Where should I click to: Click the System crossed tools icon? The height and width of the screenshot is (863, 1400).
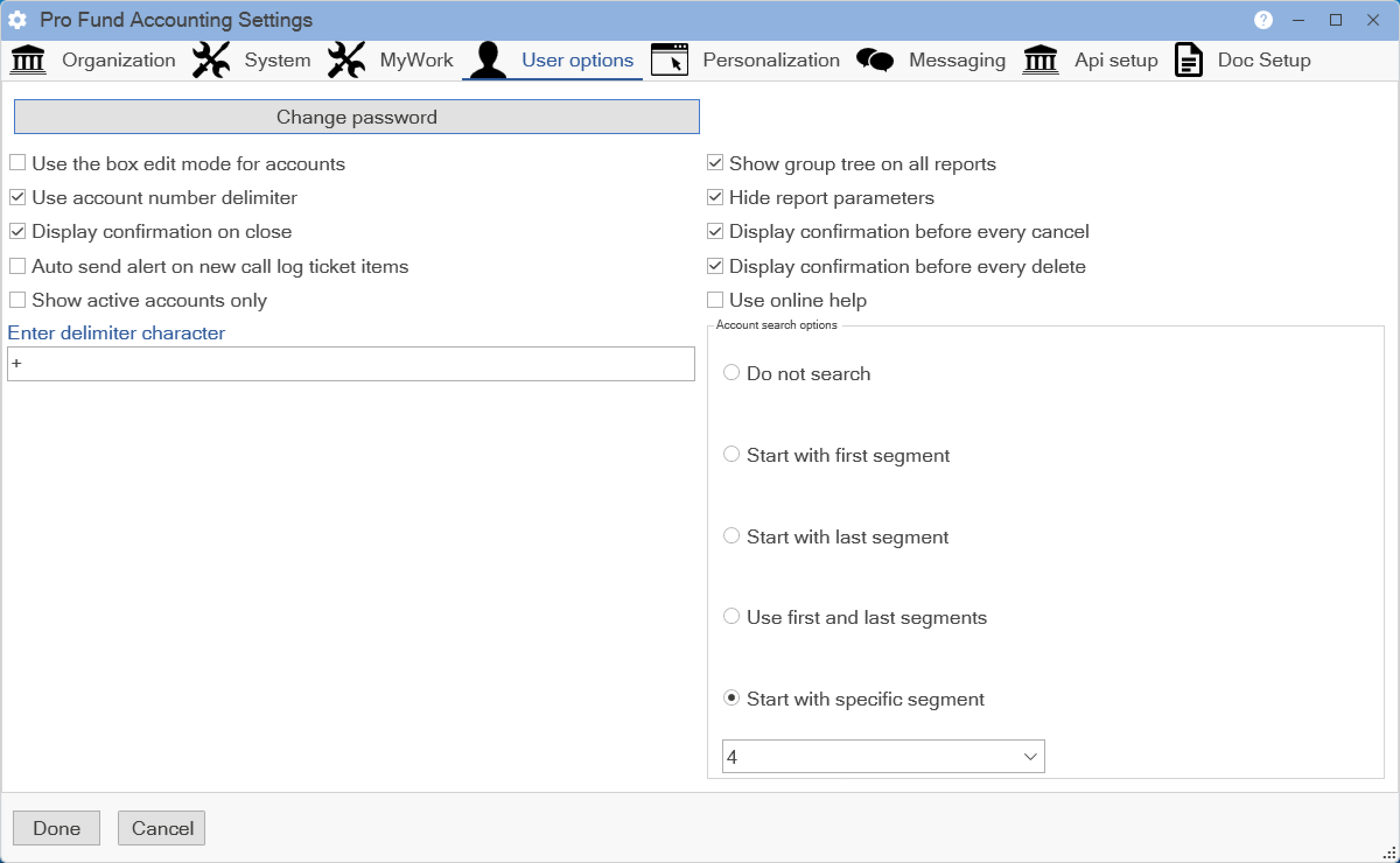[211, 59]
